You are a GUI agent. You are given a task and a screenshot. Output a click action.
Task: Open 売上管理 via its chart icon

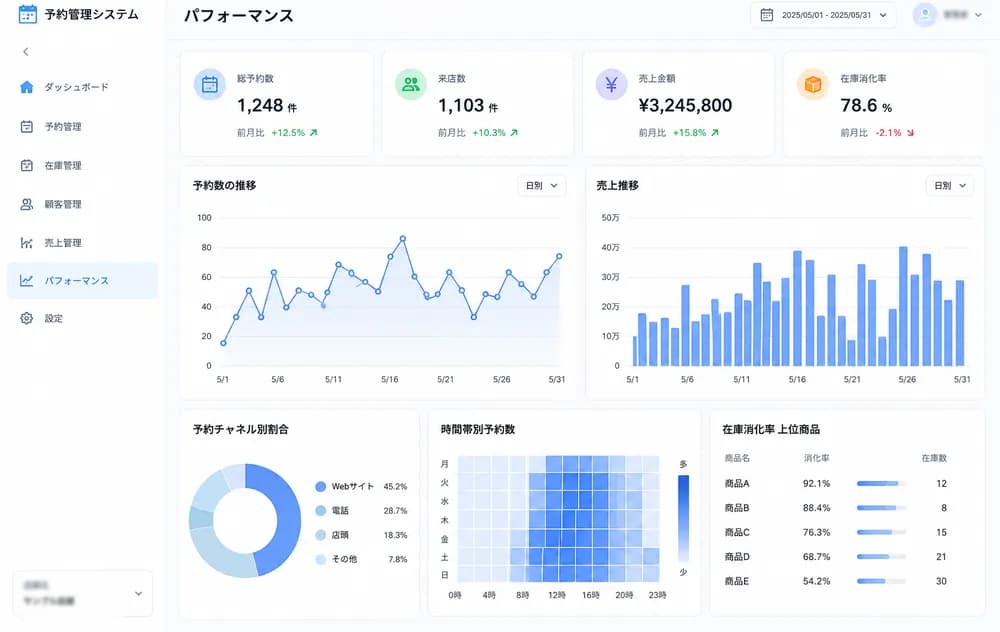coord(26,243)
